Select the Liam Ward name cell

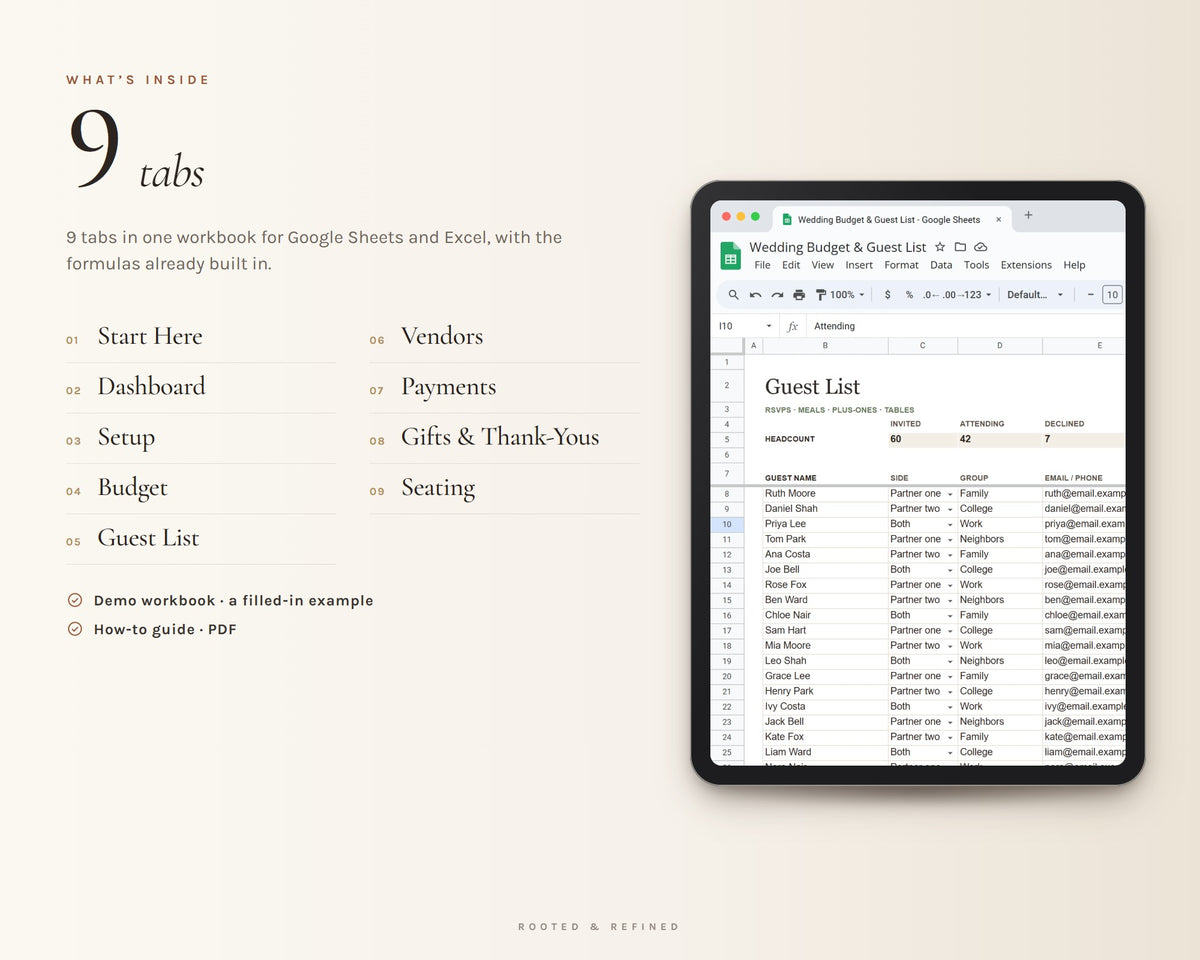(x=825, y=752)
